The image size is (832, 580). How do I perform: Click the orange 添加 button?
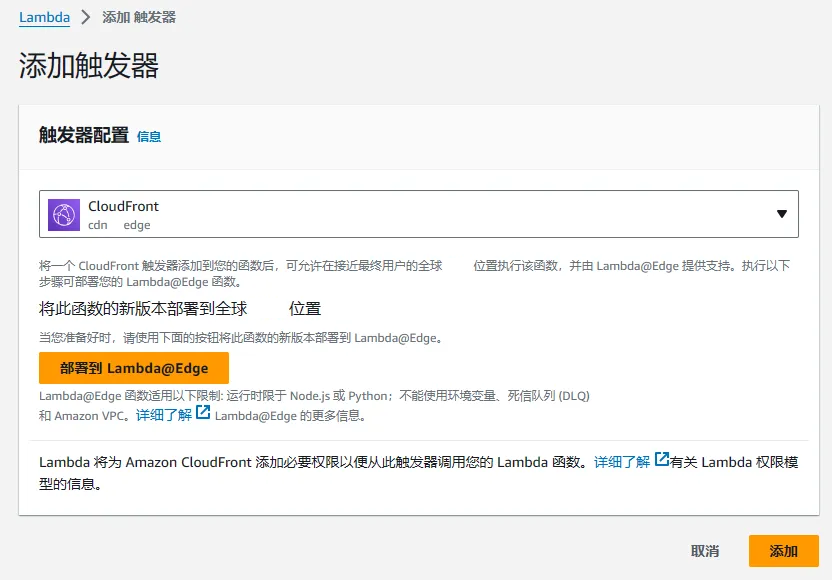(x=784, y=551)
